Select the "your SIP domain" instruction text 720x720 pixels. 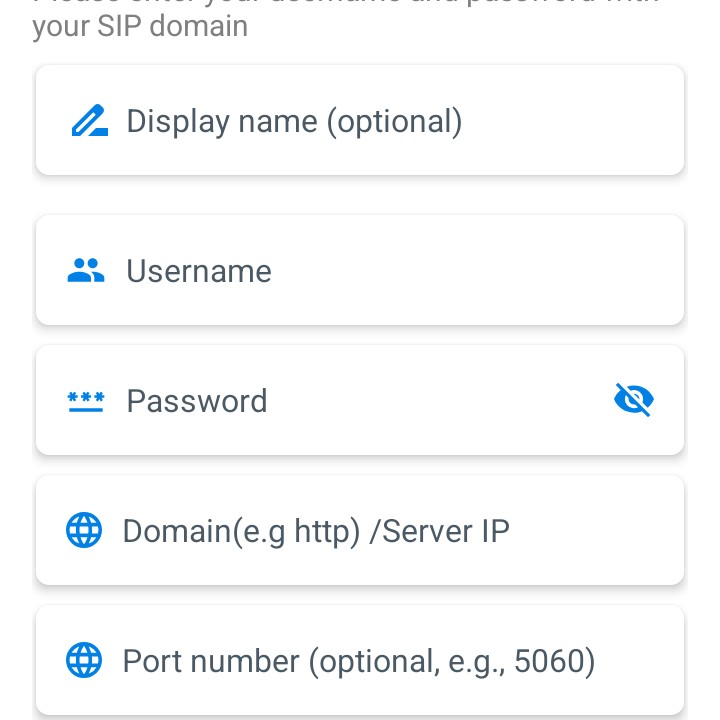click(x=140, y=27)
